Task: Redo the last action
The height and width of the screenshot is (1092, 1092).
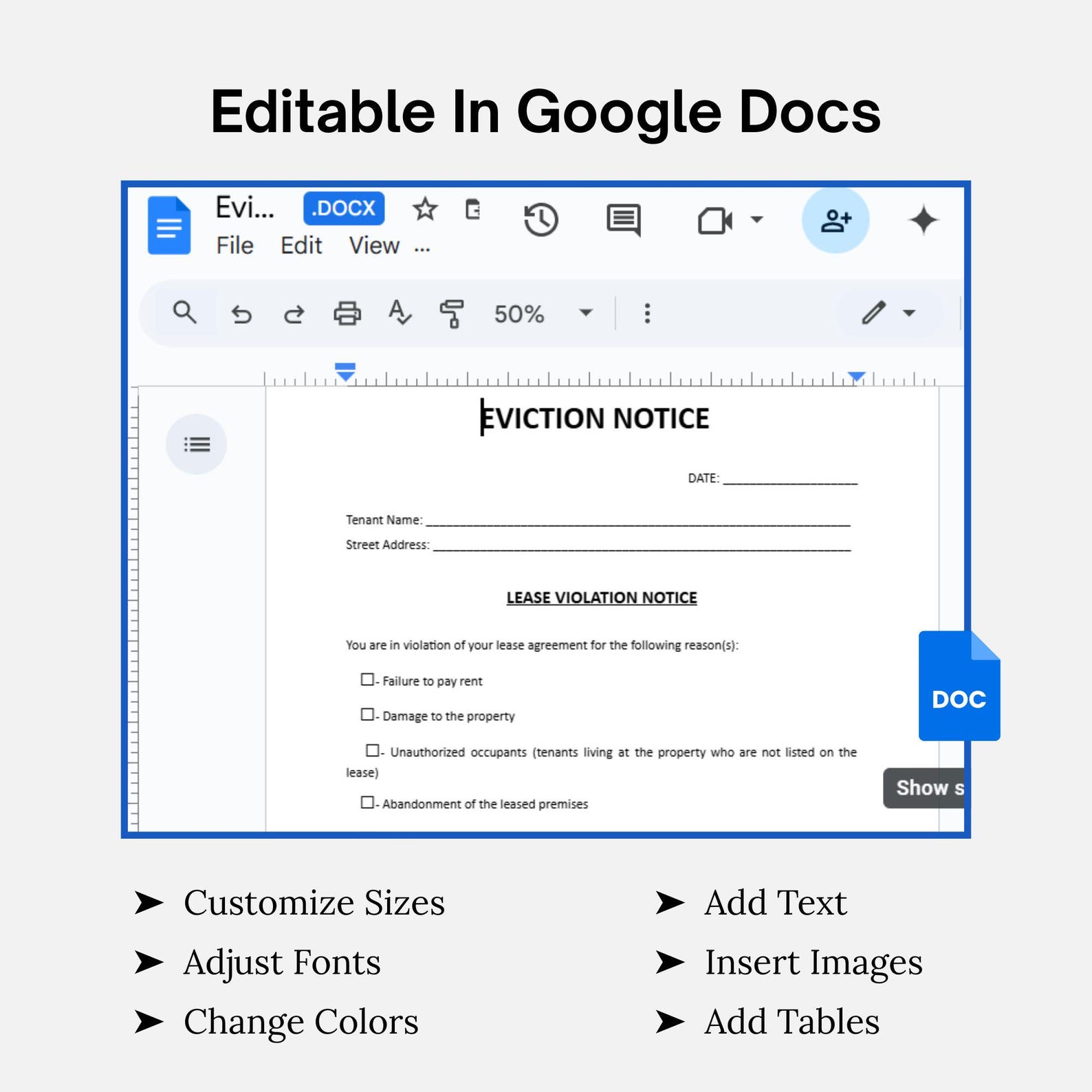Action: (x=294, y=314)
